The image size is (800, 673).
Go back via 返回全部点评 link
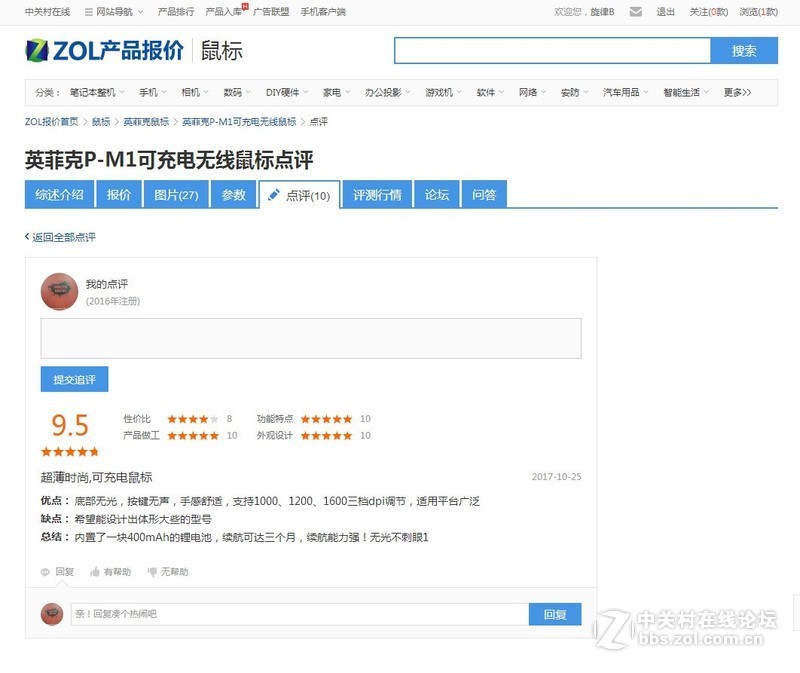coord(60,237)
